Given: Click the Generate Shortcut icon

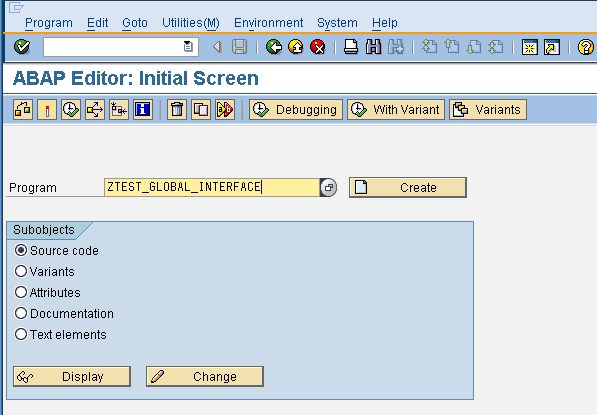Looking at the screenshot, I should click(552, 47).
